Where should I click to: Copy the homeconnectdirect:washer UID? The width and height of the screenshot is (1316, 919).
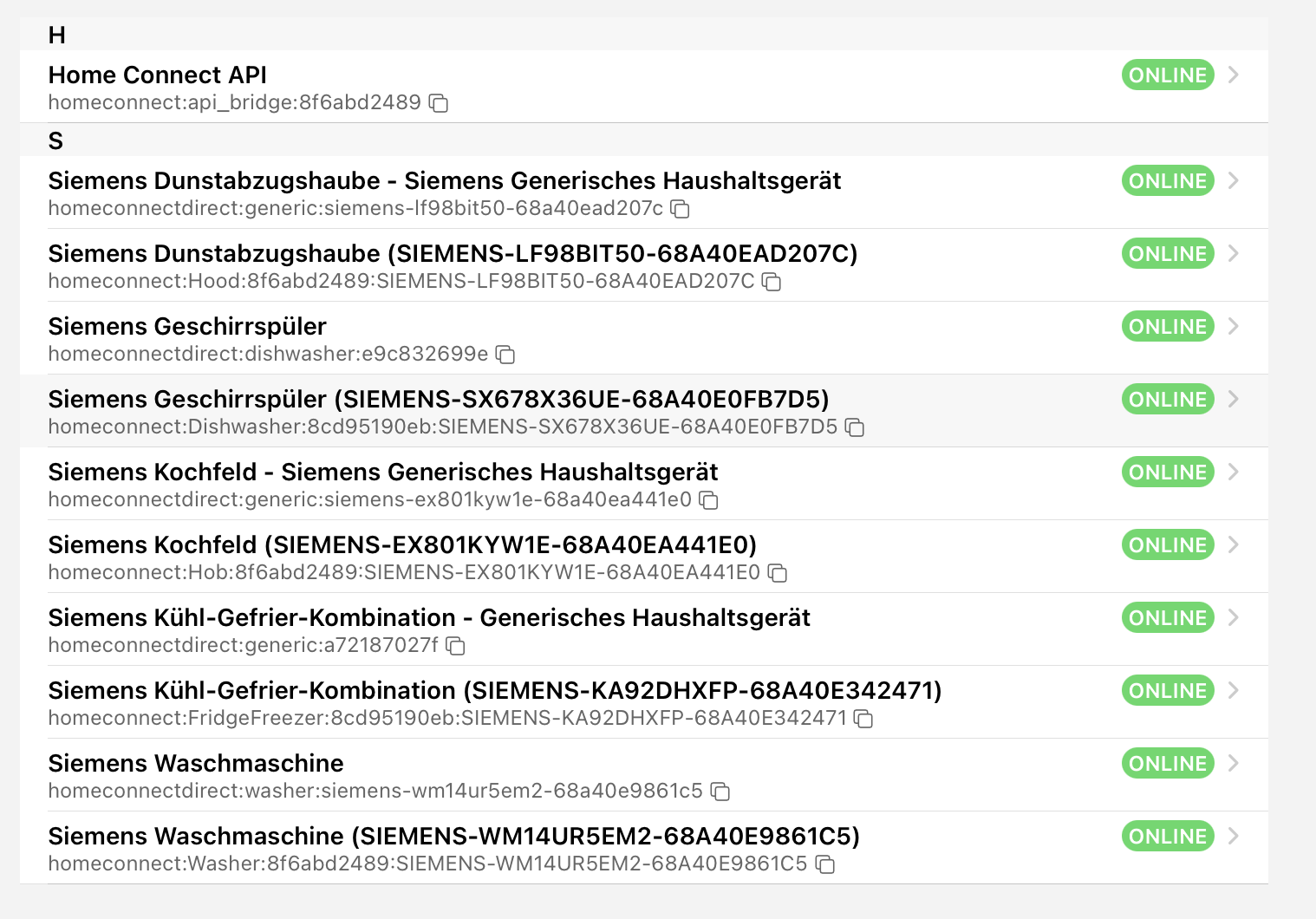720,792
